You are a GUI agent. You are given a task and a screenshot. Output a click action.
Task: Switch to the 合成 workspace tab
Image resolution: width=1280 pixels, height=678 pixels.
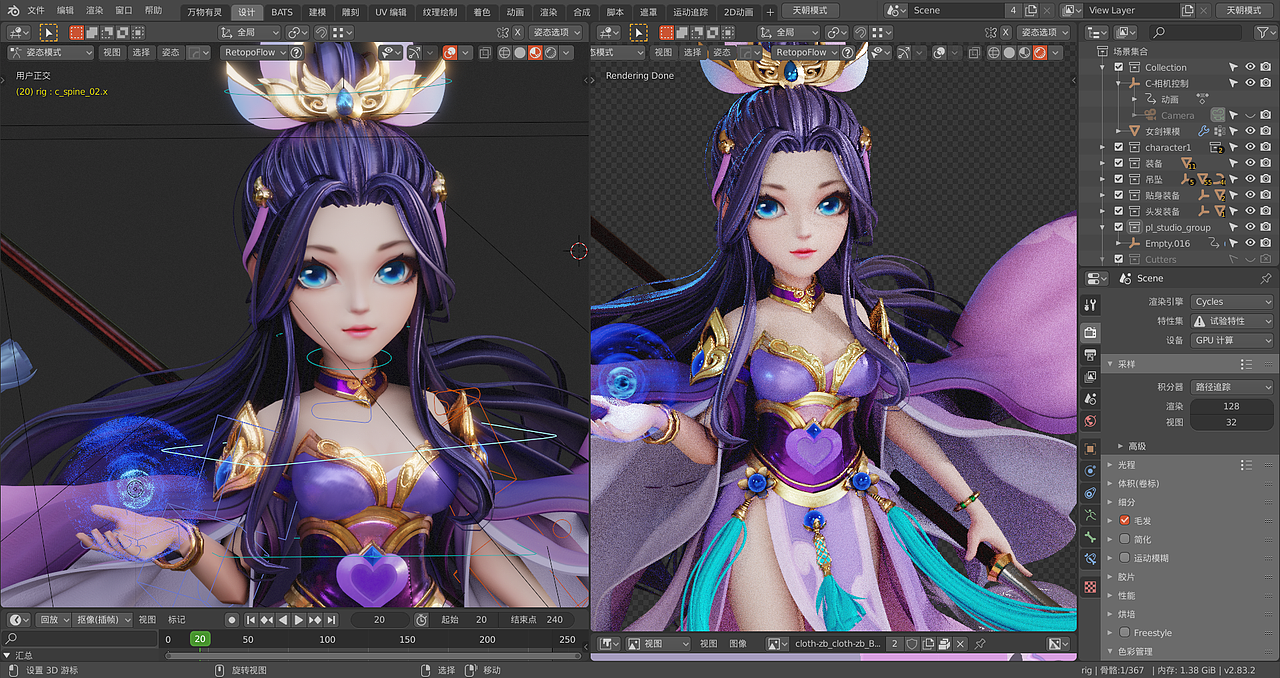pos(581,12)
